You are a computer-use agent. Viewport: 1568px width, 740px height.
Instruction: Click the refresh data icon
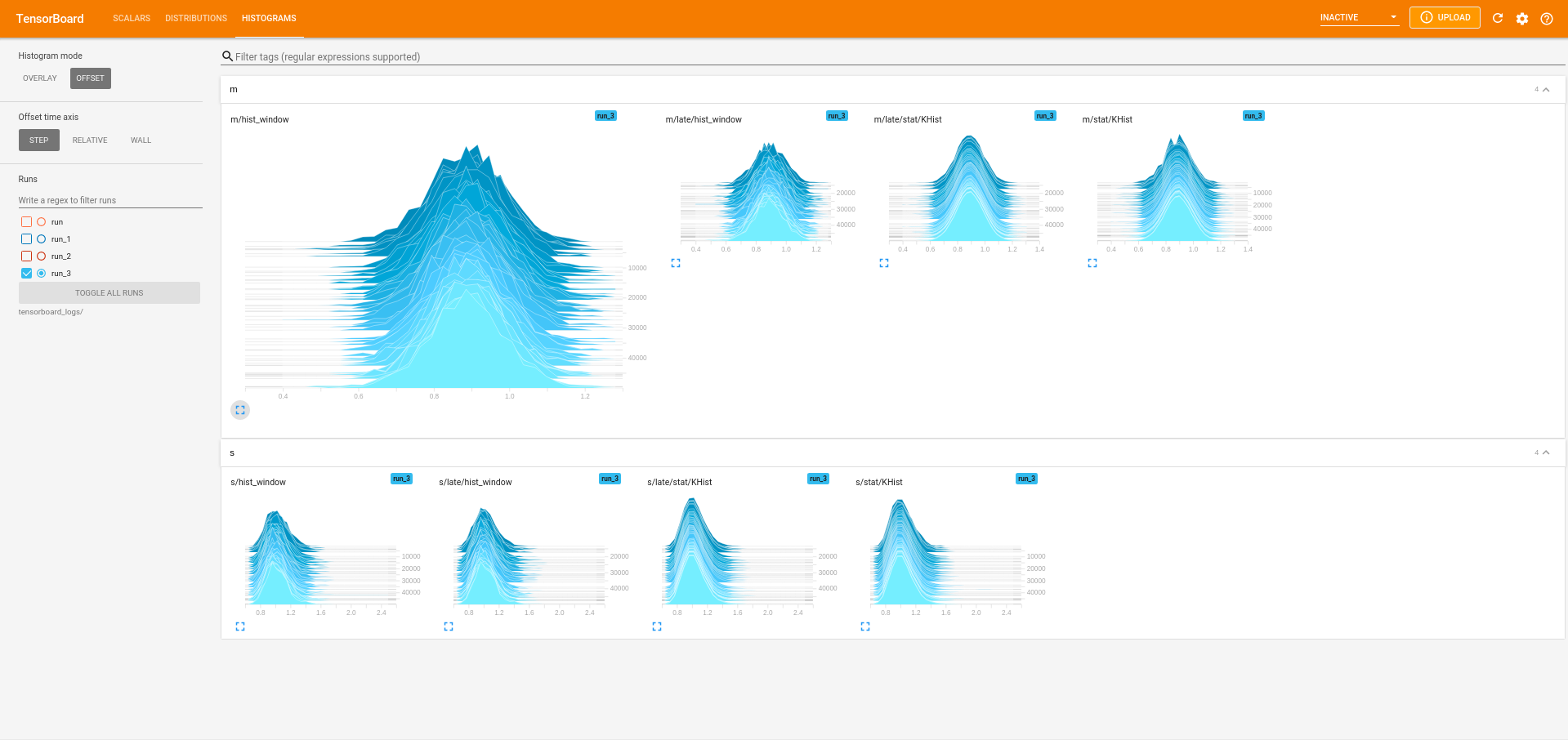coord(1498,18)
